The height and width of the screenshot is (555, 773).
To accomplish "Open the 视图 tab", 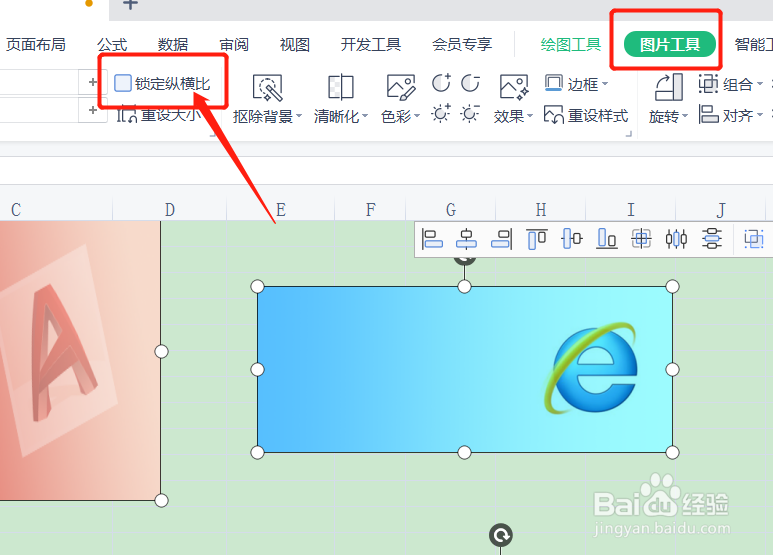I will pos(294,45).
